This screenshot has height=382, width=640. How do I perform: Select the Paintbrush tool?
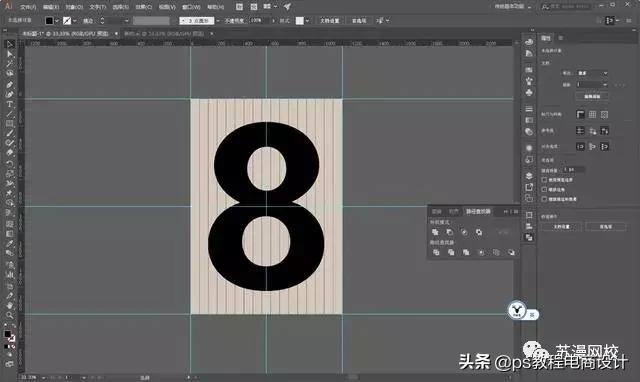tap(10, 133)
